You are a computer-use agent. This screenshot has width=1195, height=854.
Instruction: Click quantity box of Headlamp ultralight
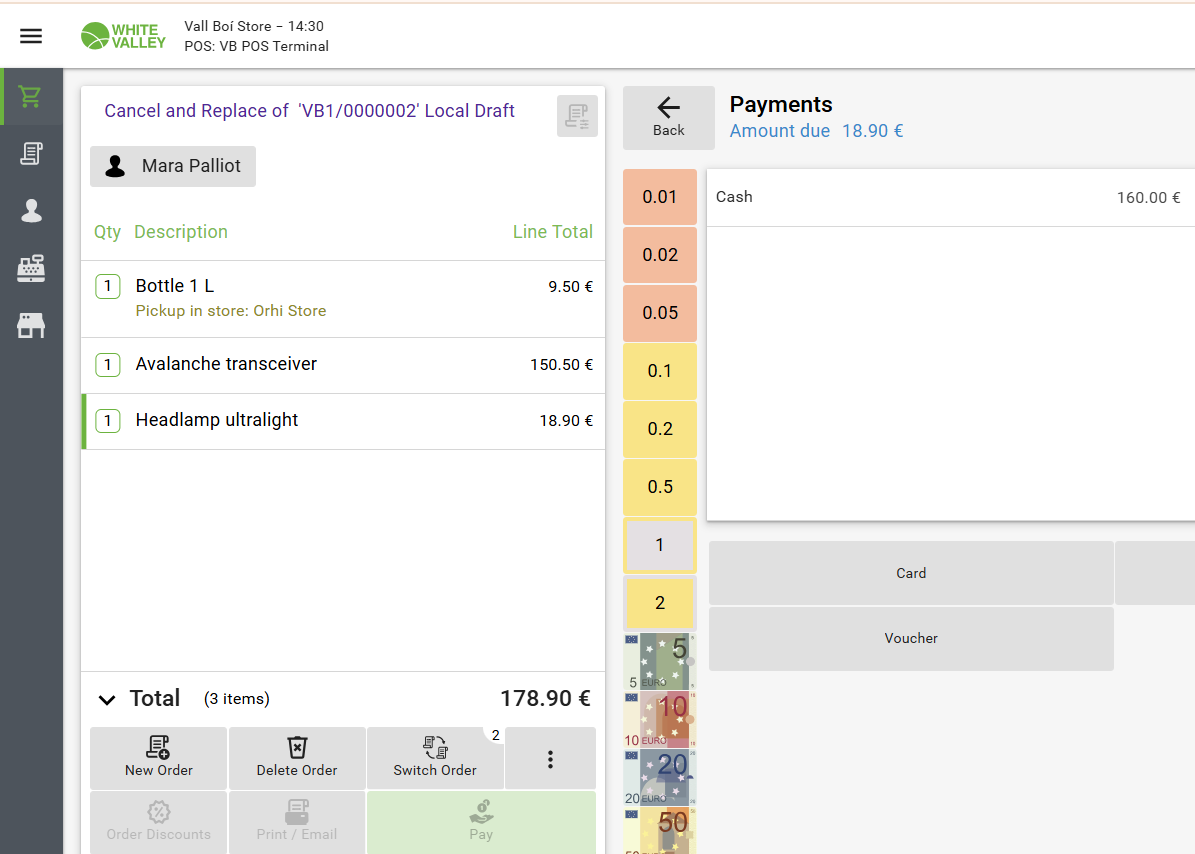click(107, 421)
